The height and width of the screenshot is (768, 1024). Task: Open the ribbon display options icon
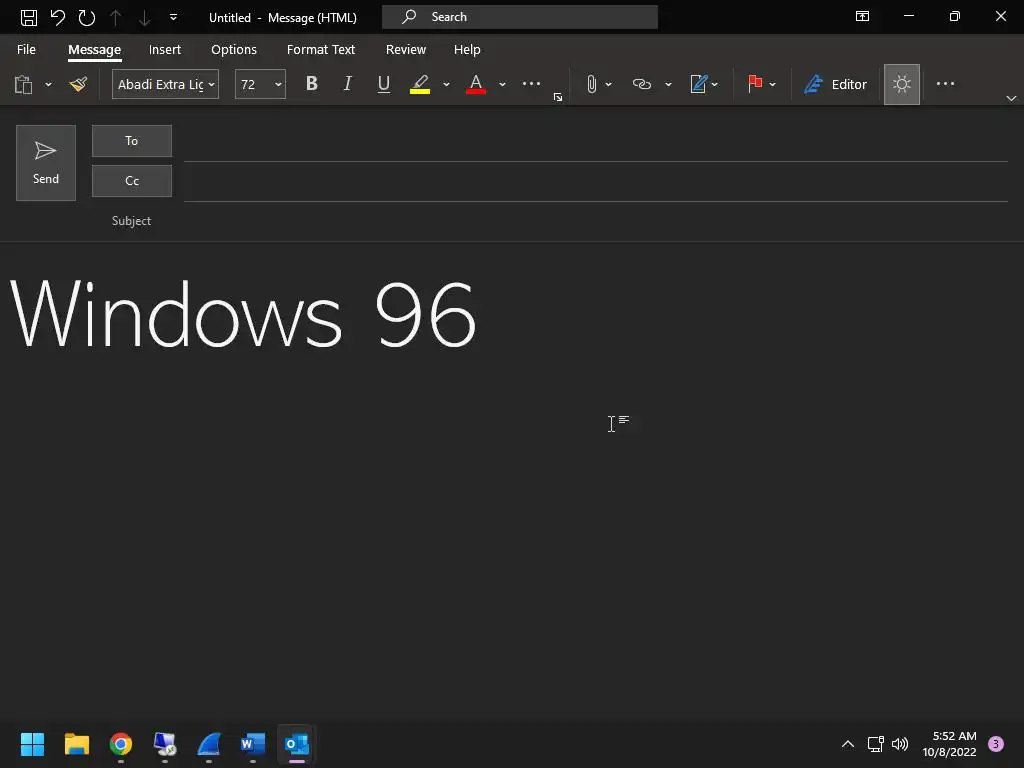point(862,16)
